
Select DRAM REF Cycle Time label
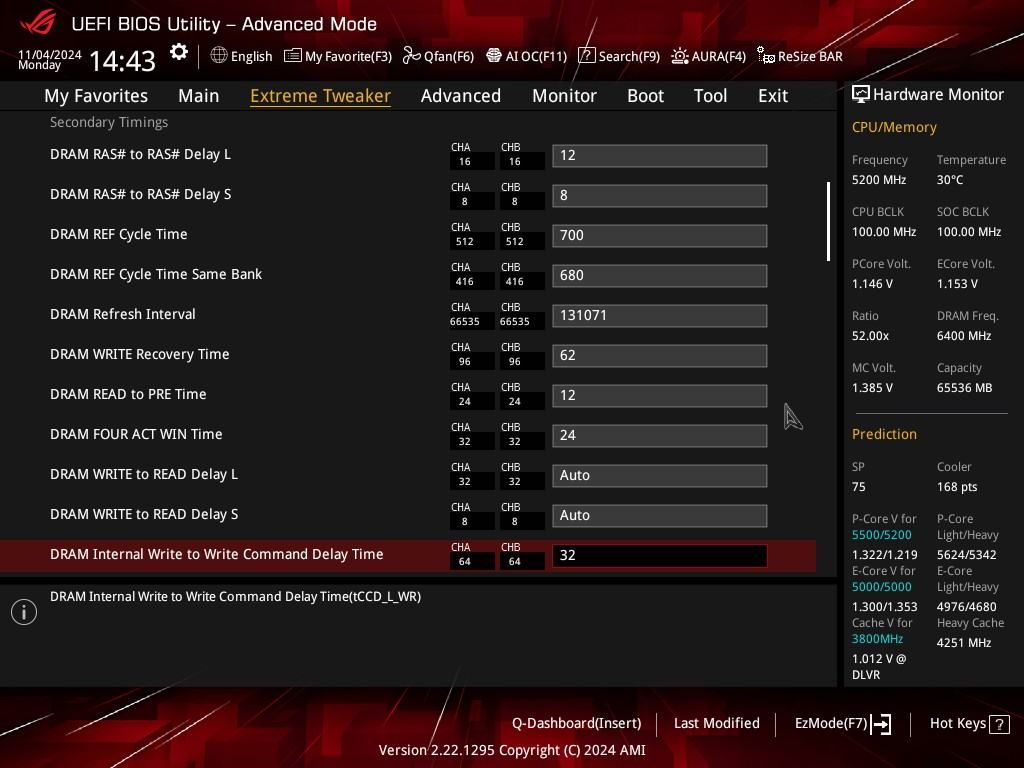[x=118, y=234]
